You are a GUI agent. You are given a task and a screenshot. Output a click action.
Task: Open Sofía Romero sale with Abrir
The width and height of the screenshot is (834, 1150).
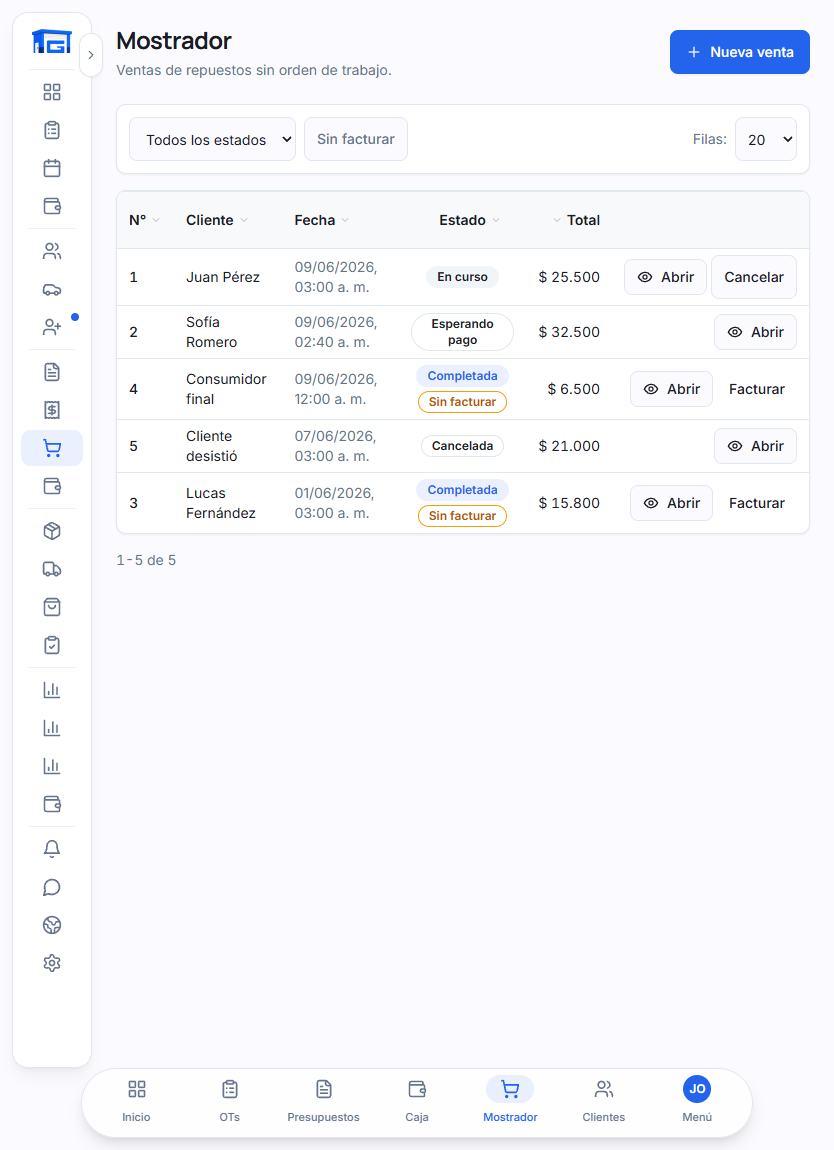click(x=756, y=332)
